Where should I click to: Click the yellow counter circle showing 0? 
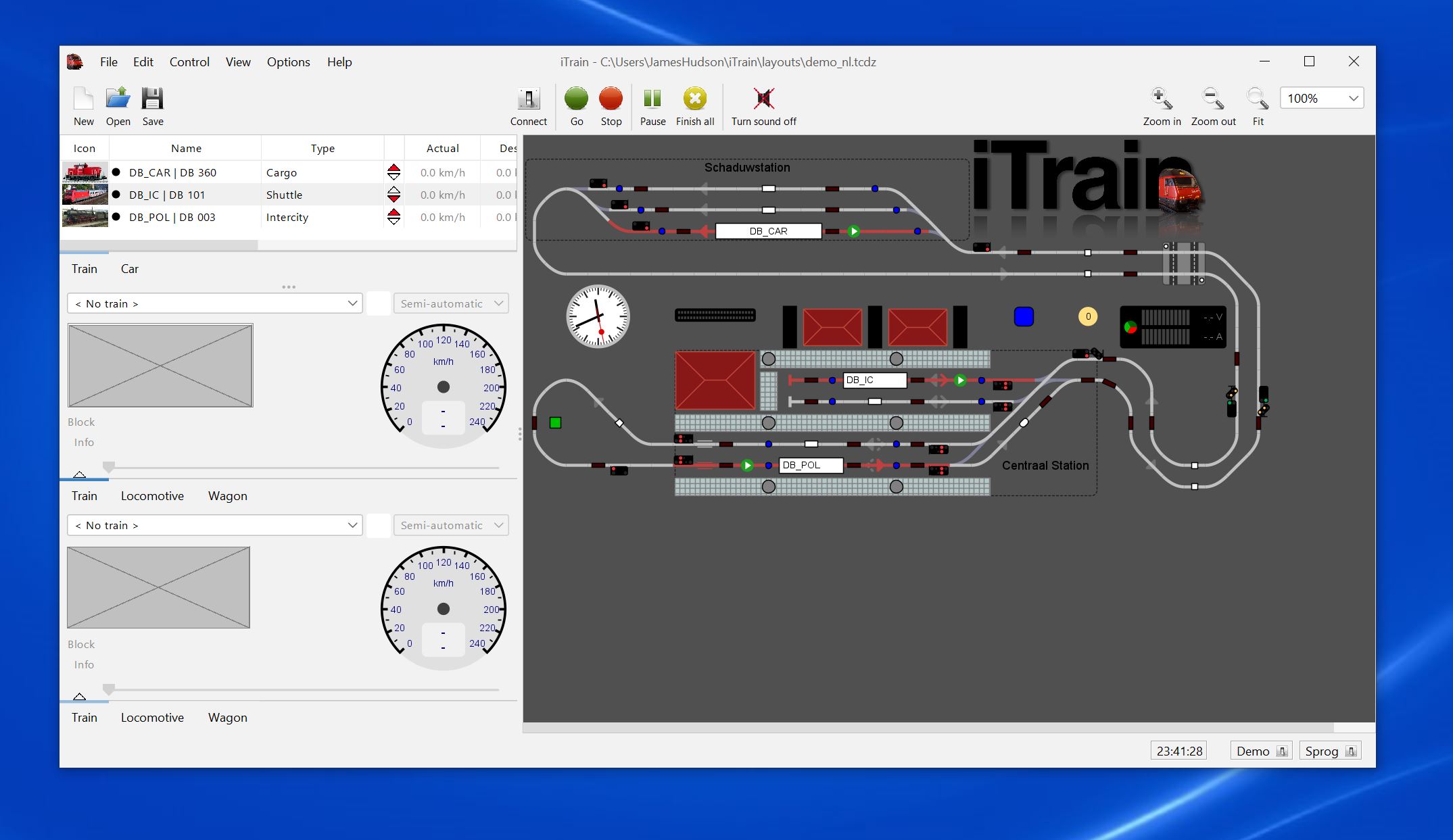1088,316
